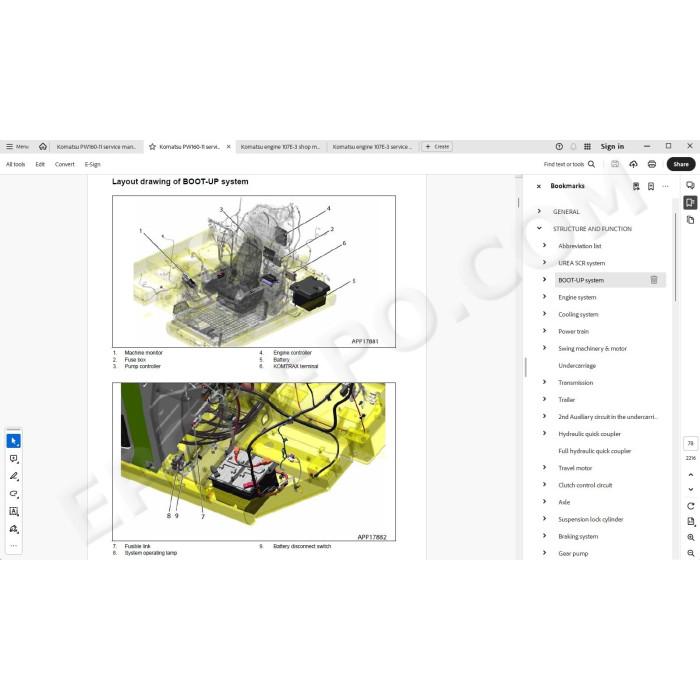This screenshot has height=700, width=700.
Task: Choose the Add comment tool
Action: point(13,458)
